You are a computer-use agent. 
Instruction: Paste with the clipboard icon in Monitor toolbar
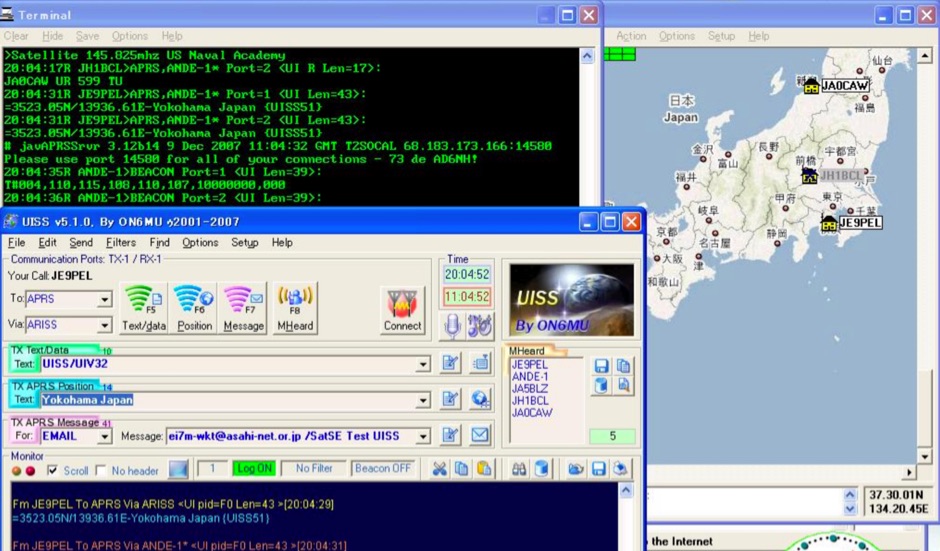pyautogui.click(x=484, y=469)
